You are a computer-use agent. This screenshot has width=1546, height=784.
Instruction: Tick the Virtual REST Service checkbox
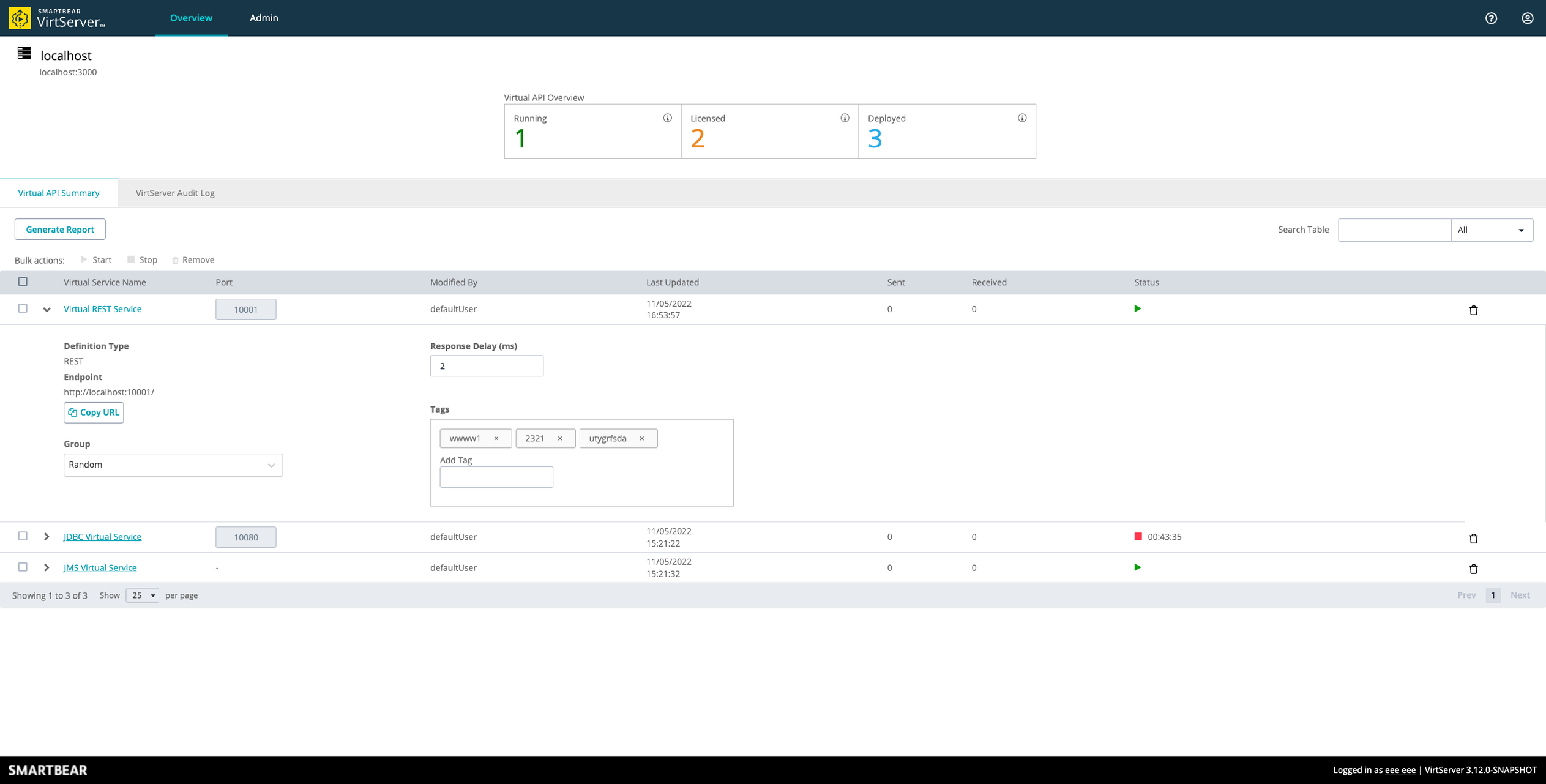23,308
